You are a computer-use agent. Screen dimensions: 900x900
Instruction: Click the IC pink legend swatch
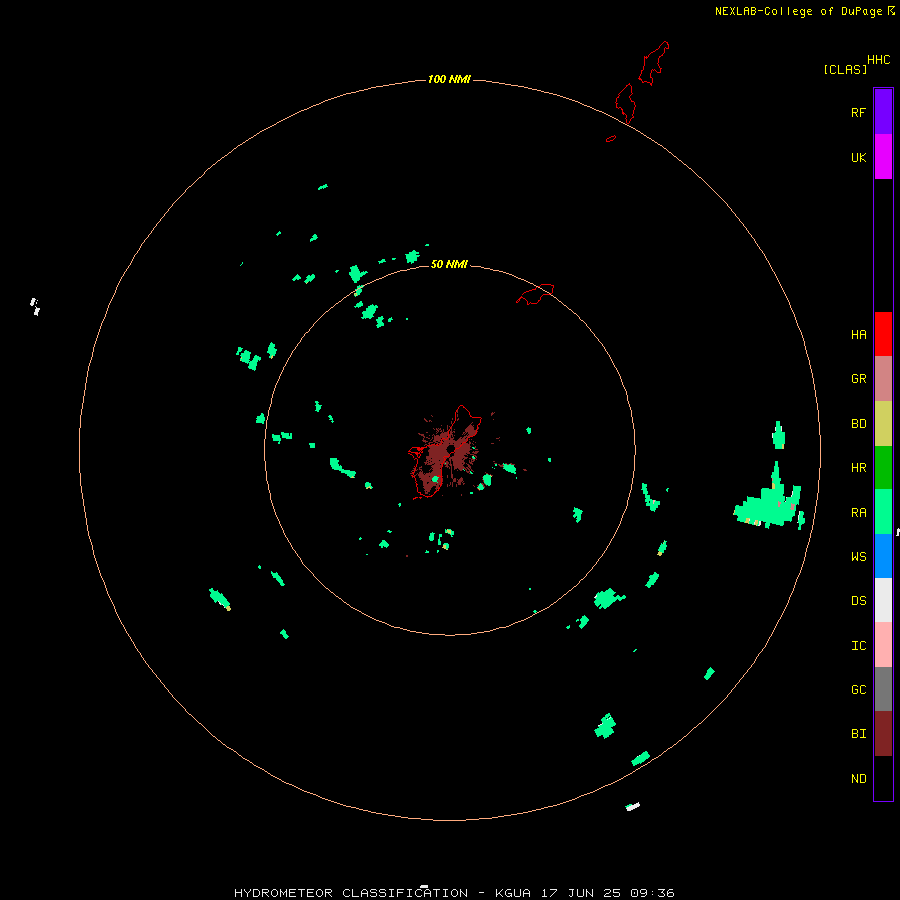[883, 645]
